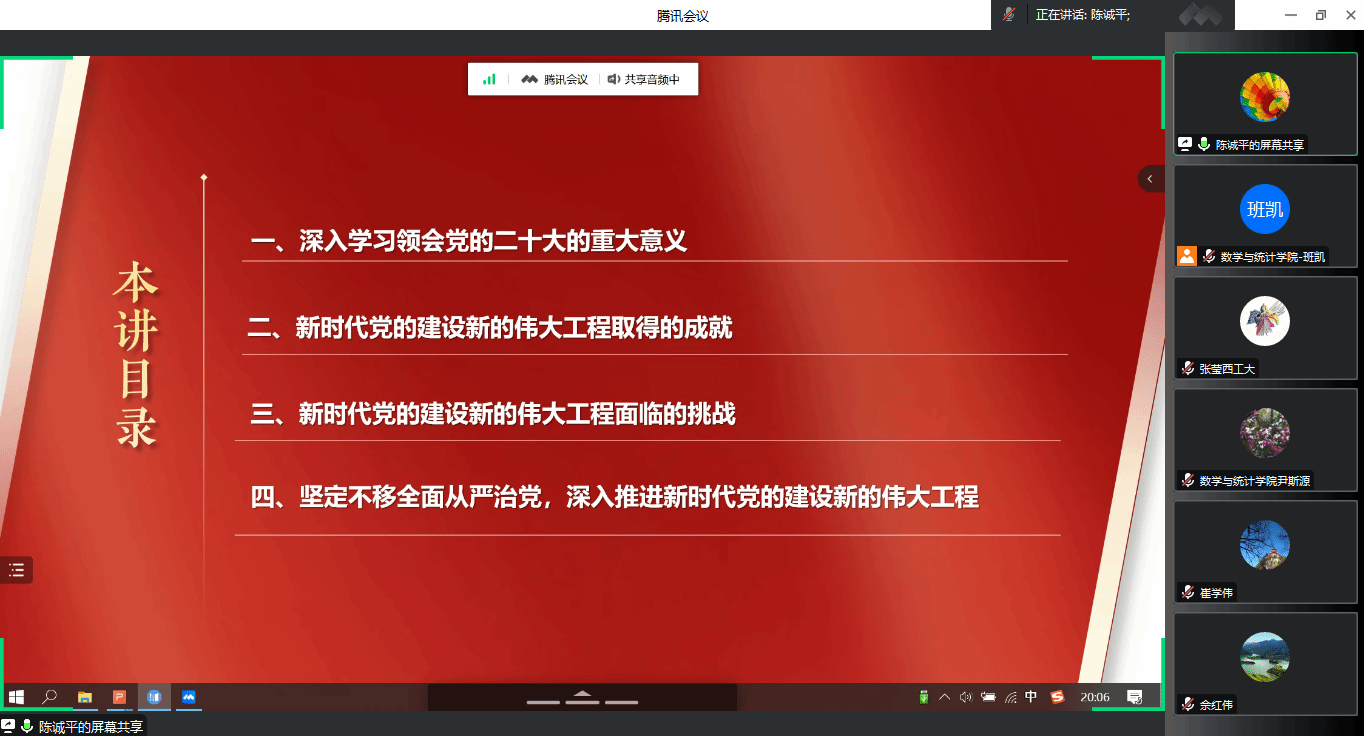Toggle the muted microphone icon in the top bar
Viewport: 1364px width, 736px height.
tap(1010, 15)
